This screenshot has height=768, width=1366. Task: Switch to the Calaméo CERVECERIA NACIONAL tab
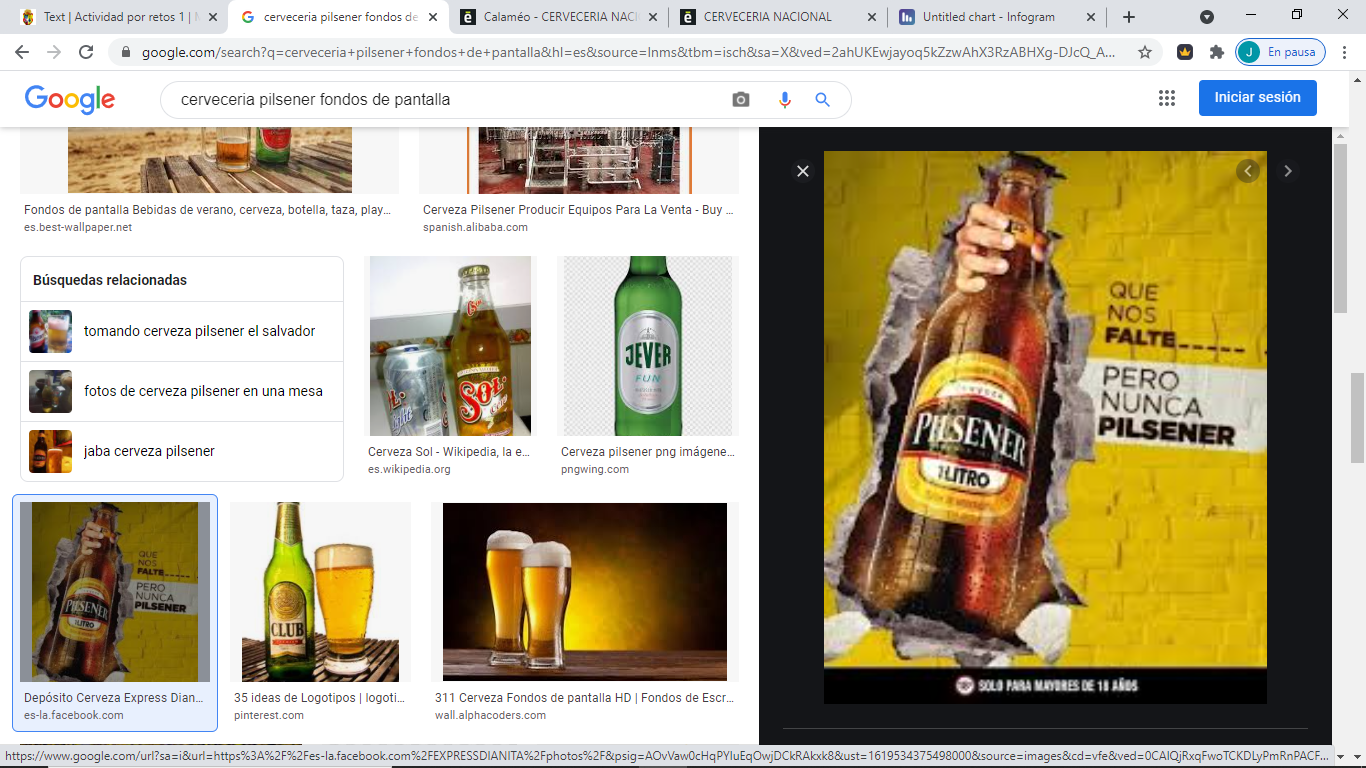tap(562, 16)
